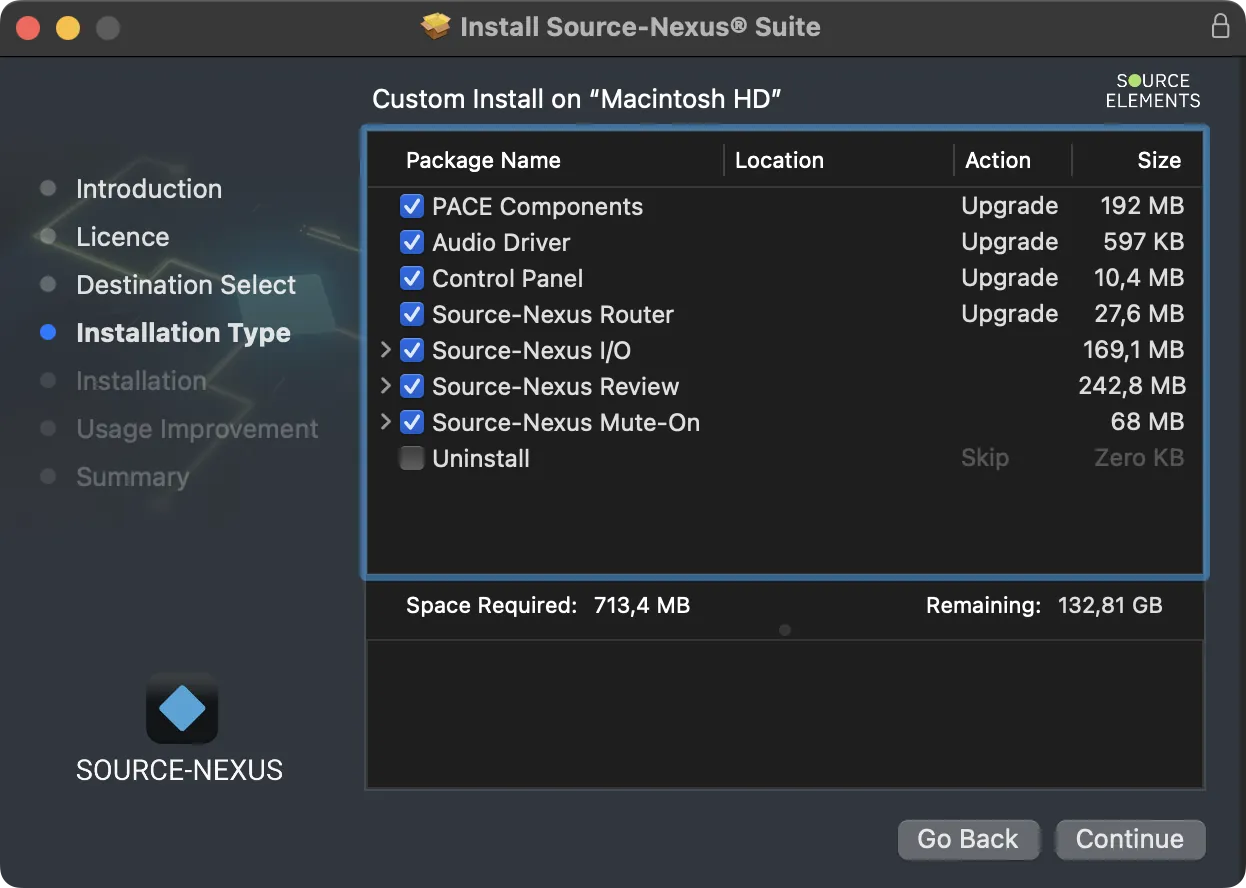Click the Source Elements logo
The image size is (1246, 888).
click(x=1153, y=91)
